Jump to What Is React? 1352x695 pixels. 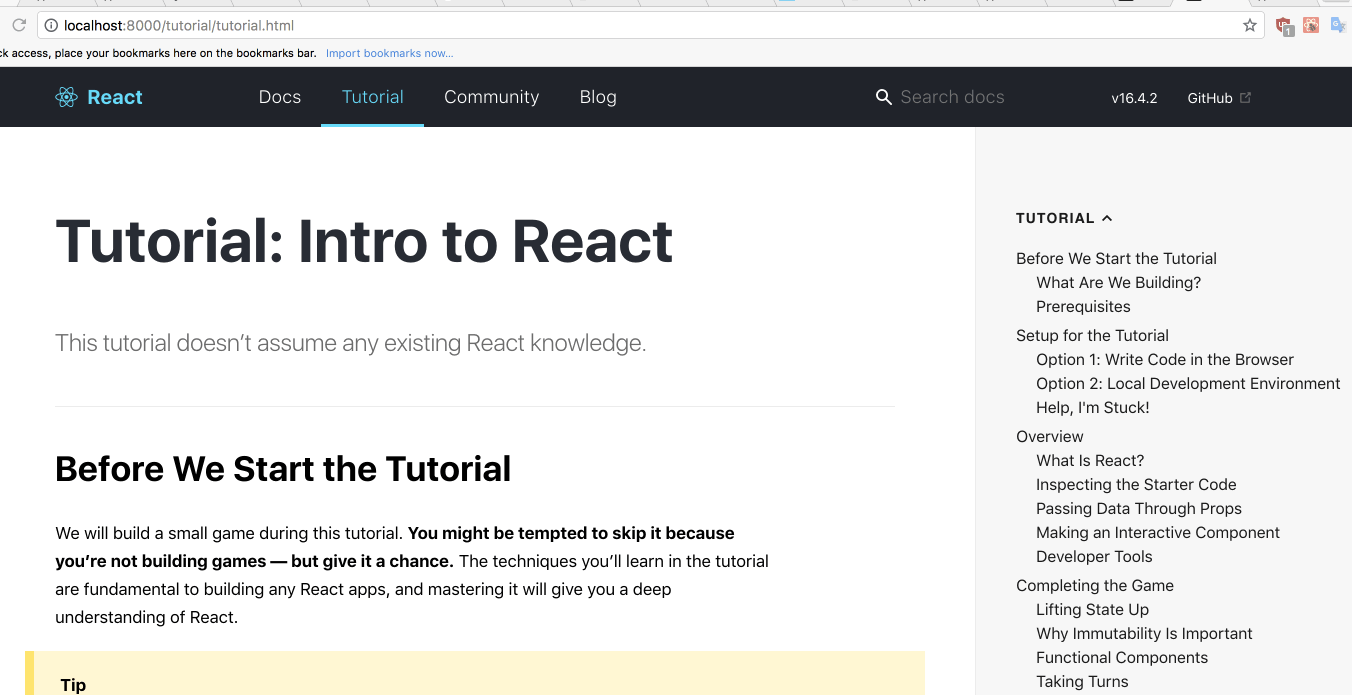tap(1090, 460)
